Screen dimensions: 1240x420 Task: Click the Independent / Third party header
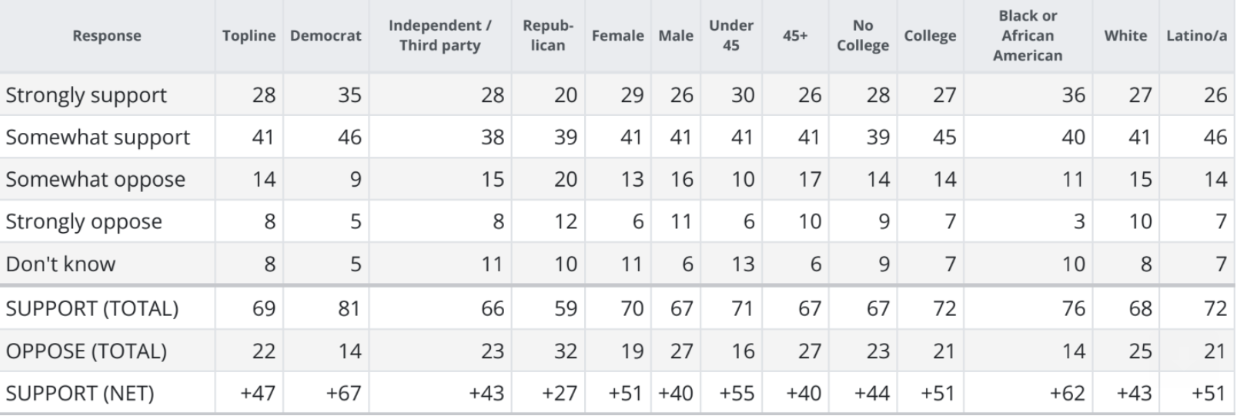pyautogui.click(x=430, y=36)
